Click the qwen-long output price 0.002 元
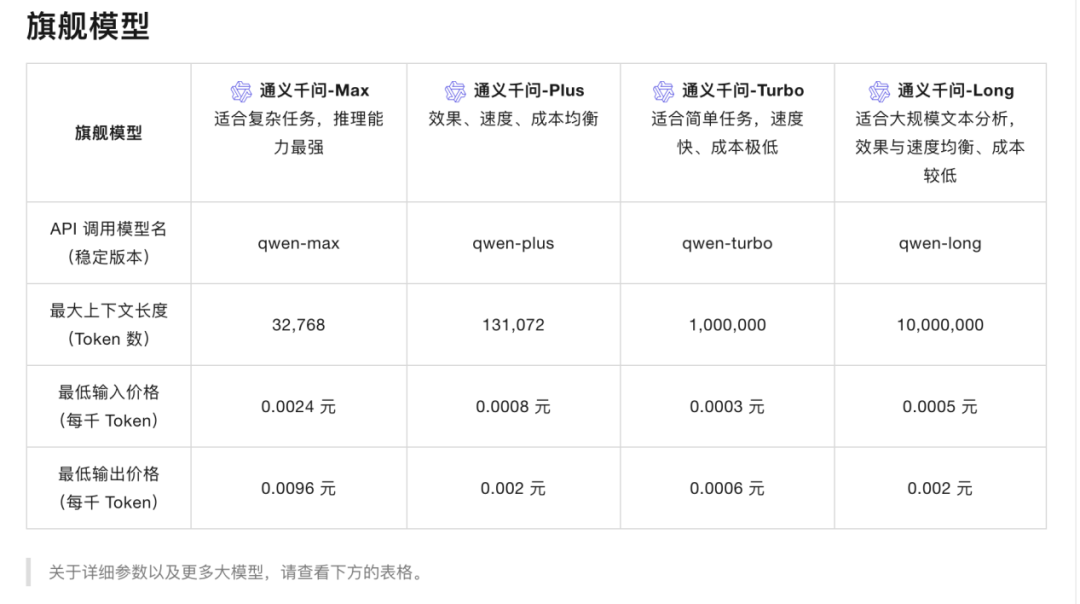The height and width of the screenshot is (604, 1080). pyautogui.click(x=940, y=489)
